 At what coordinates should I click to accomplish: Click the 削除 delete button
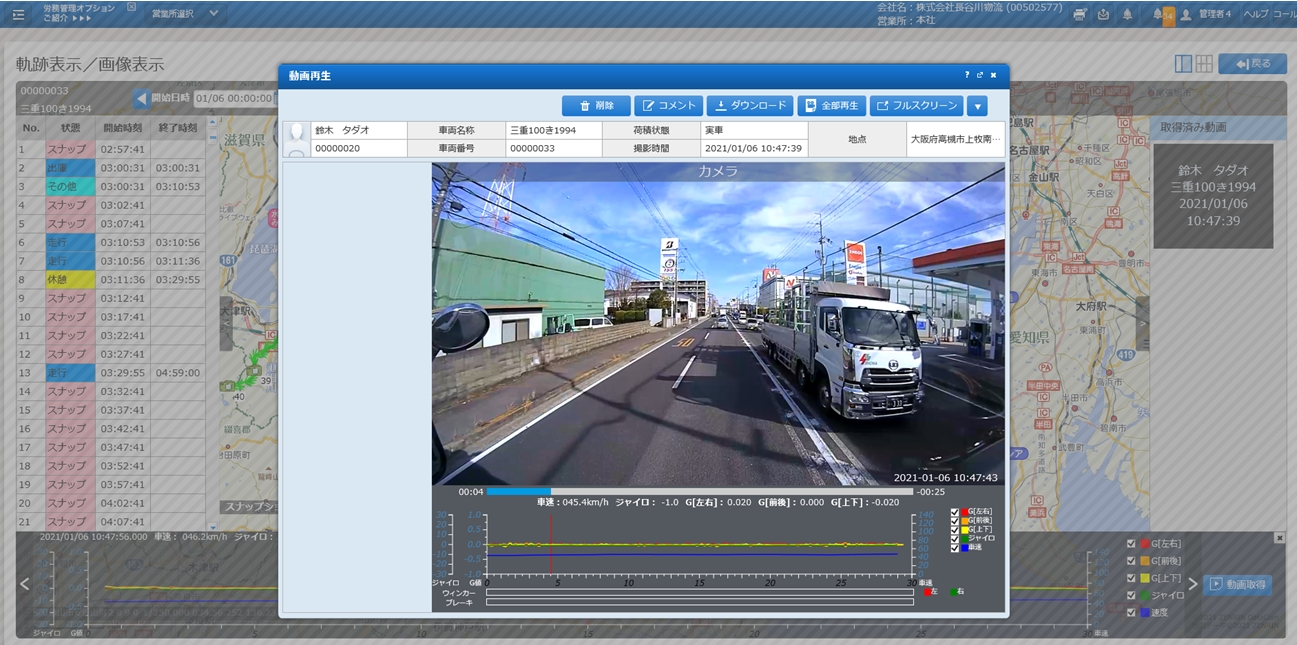(x=596, y=106)
